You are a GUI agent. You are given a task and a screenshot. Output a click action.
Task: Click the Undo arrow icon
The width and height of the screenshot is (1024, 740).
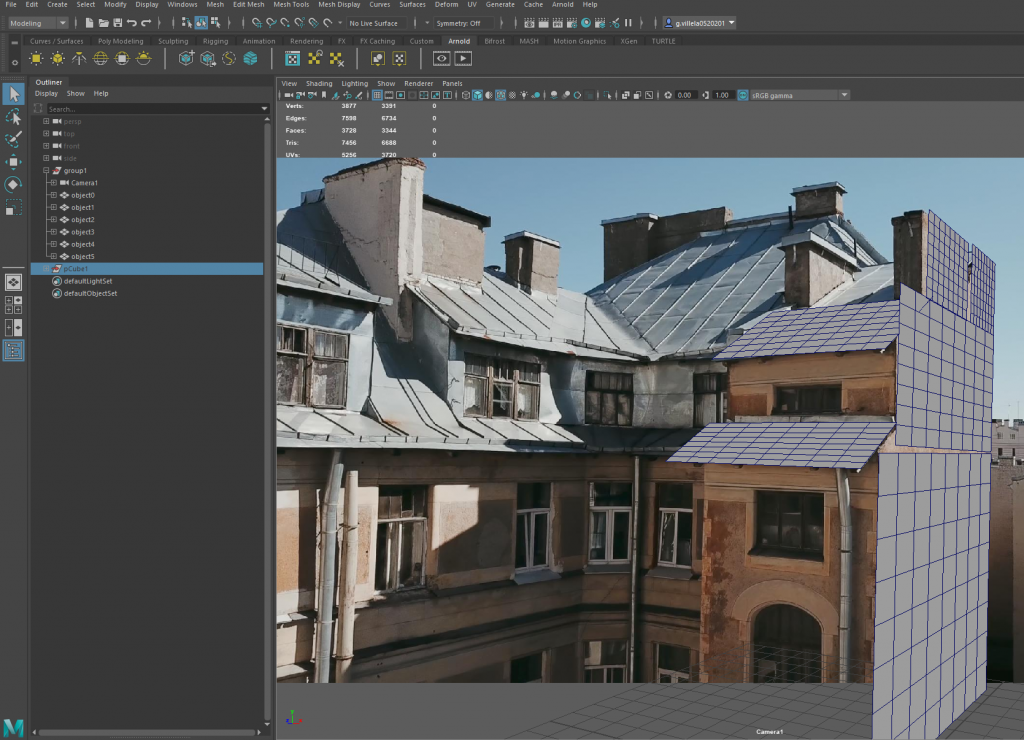point(132,22)
